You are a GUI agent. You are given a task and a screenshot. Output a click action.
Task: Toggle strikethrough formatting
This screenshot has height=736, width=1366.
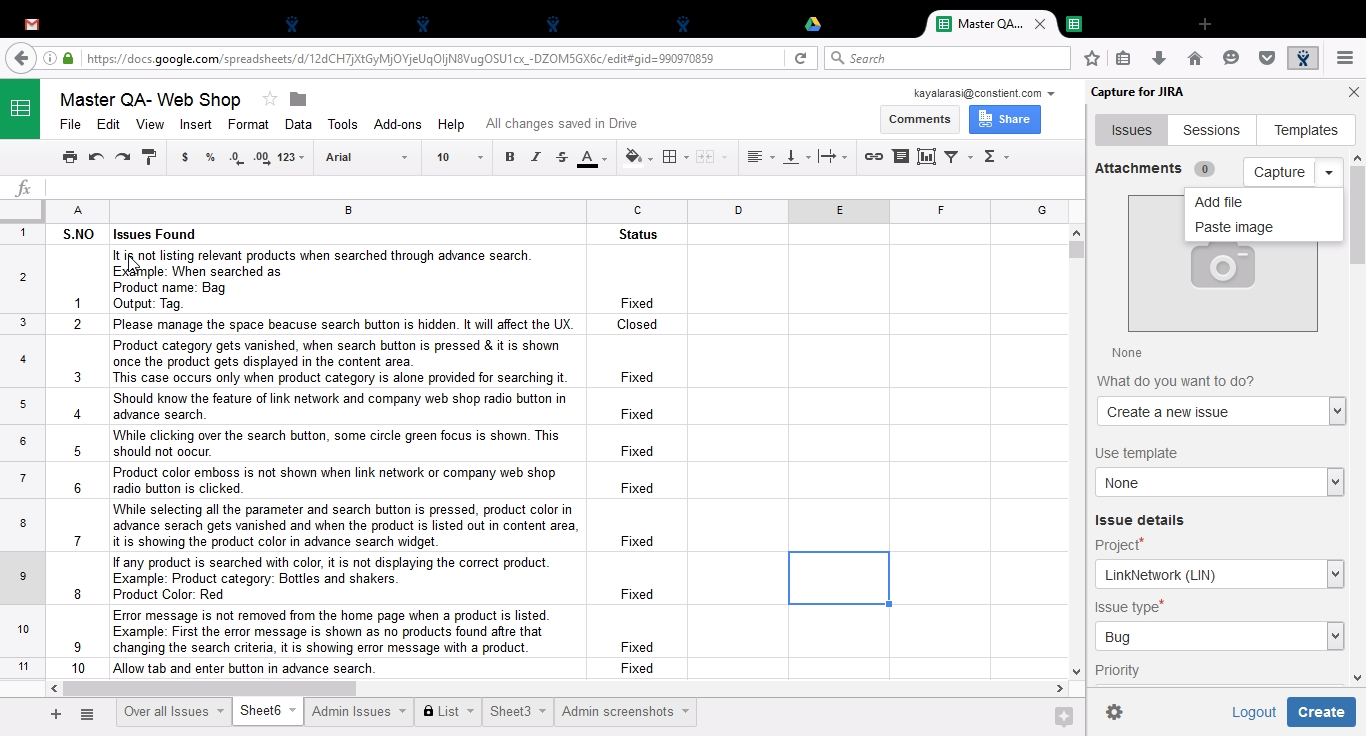pos(562,157)
